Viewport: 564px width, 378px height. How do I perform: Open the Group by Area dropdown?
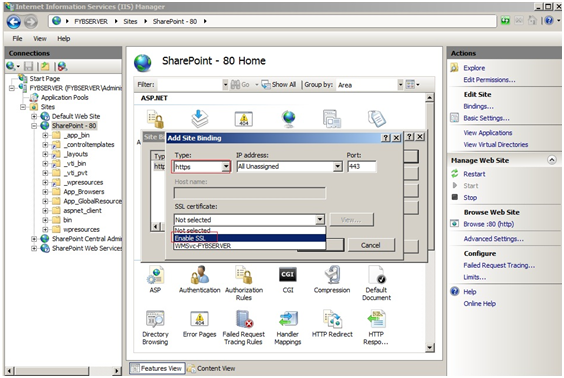click(400, 85)
